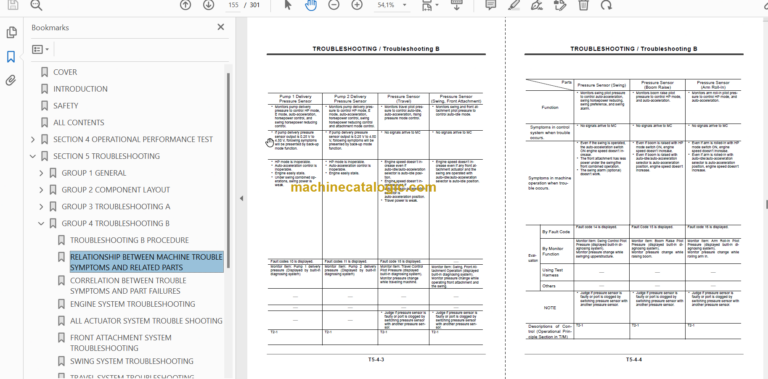Click the '301' total page count
Image resolution: width=768 pixels, height=379 pixels.
tap(255, 5)
